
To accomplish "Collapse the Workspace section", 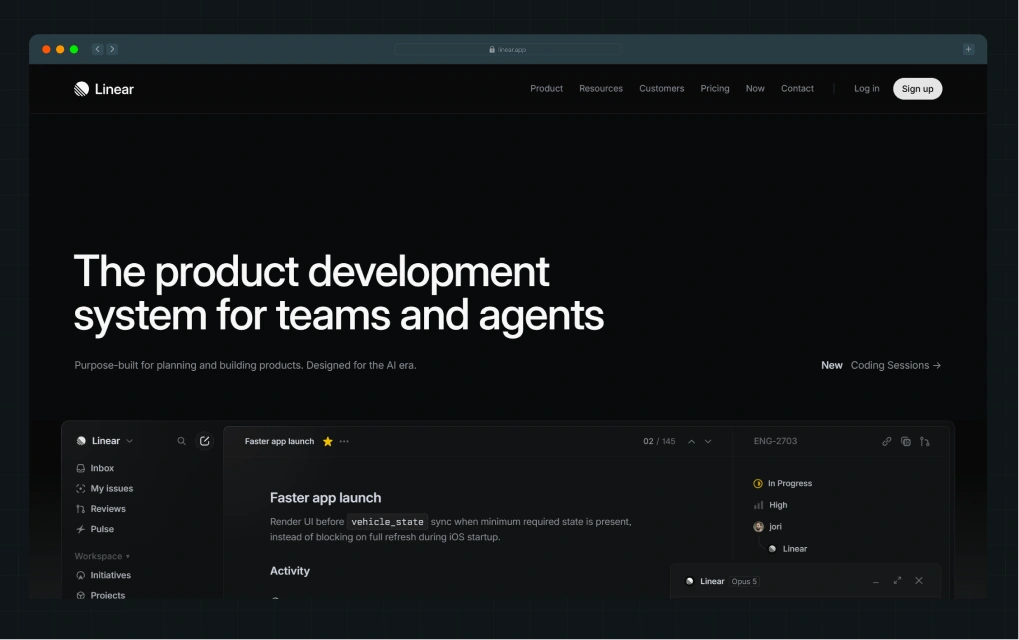I will 102,556.
